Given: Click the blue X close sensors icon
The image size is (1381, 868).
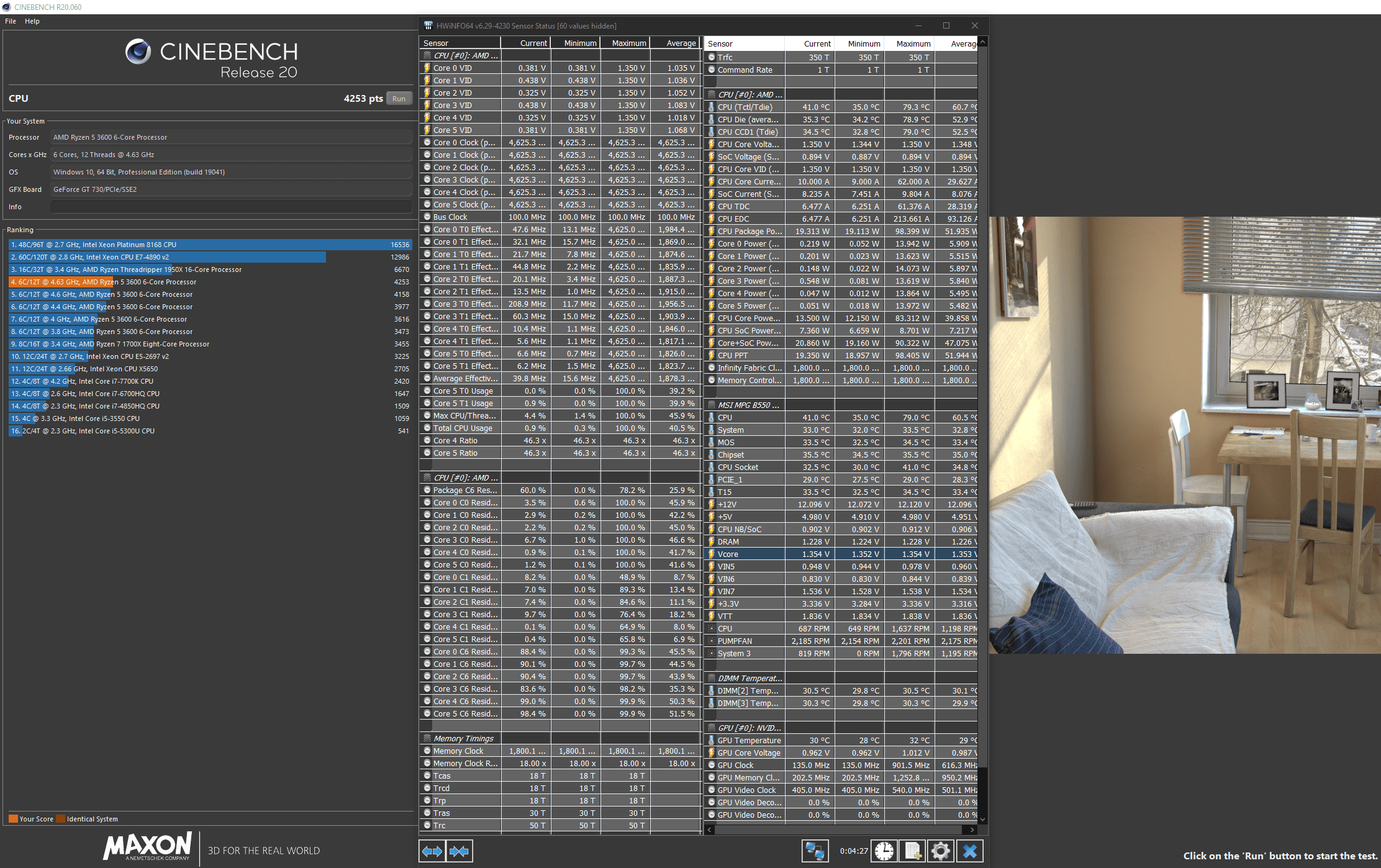Looking at the screenshot, I should pyautogui.click(x=970, y=851).
